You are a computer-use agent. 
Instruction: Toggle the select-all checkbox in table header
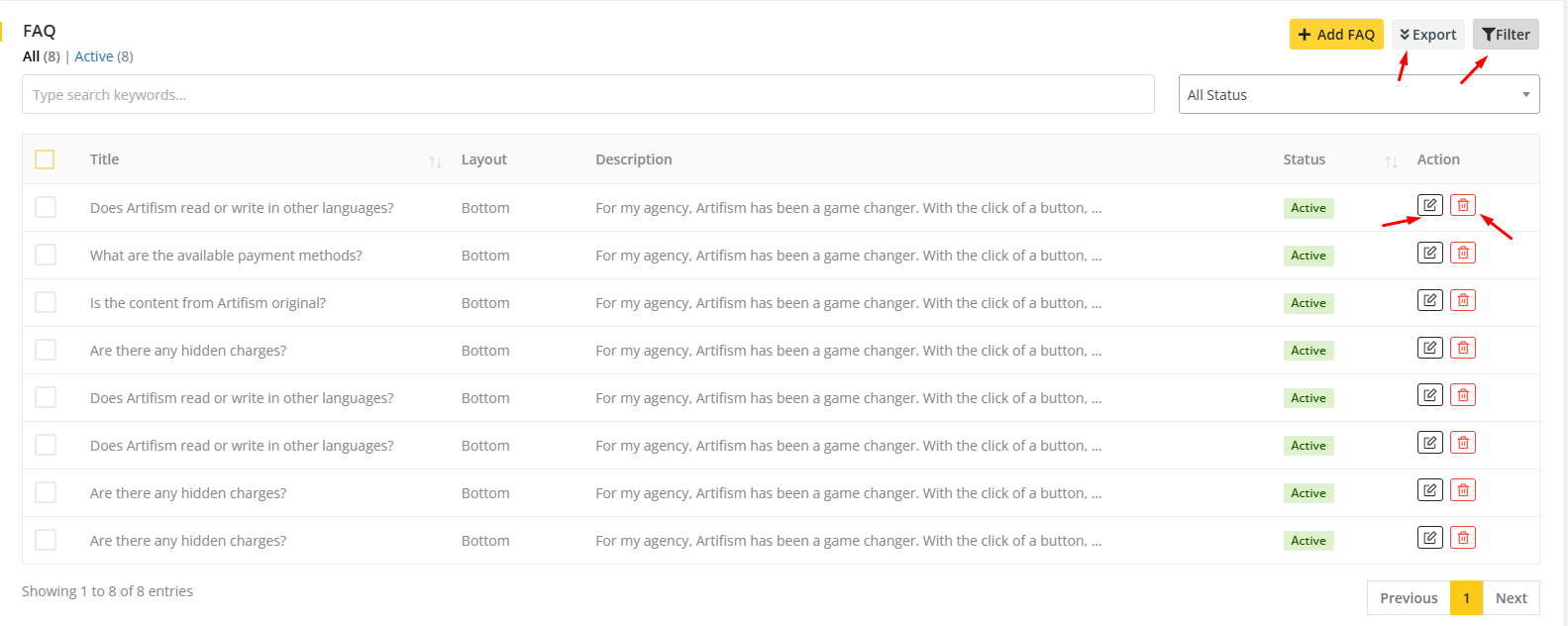click(45, 159)
